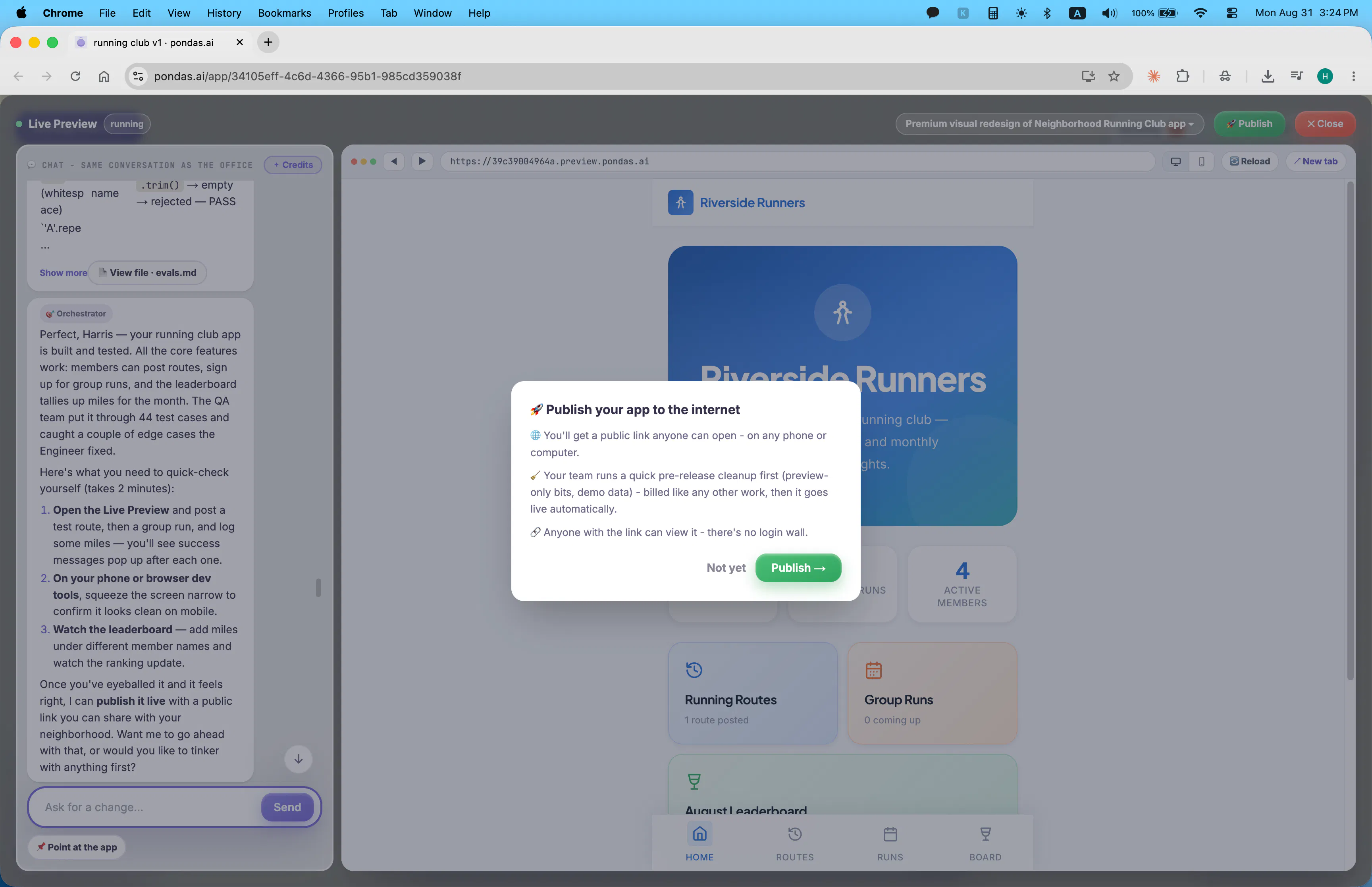Open the Chrome profile avatar H
1372x887 pixels.
1325,76
